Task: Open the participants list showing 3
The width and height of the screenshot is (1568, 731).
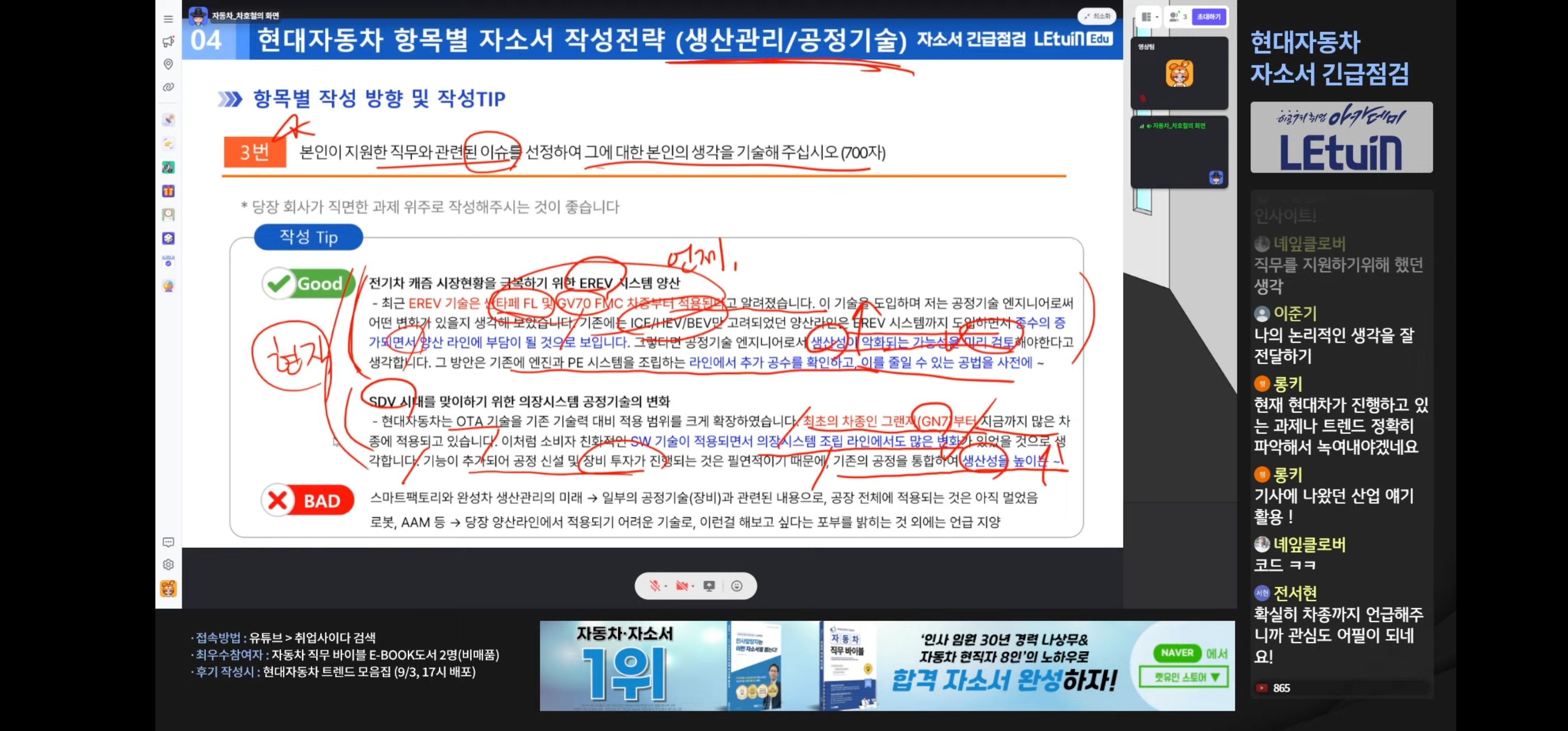Action: [x=1178, y=17]
